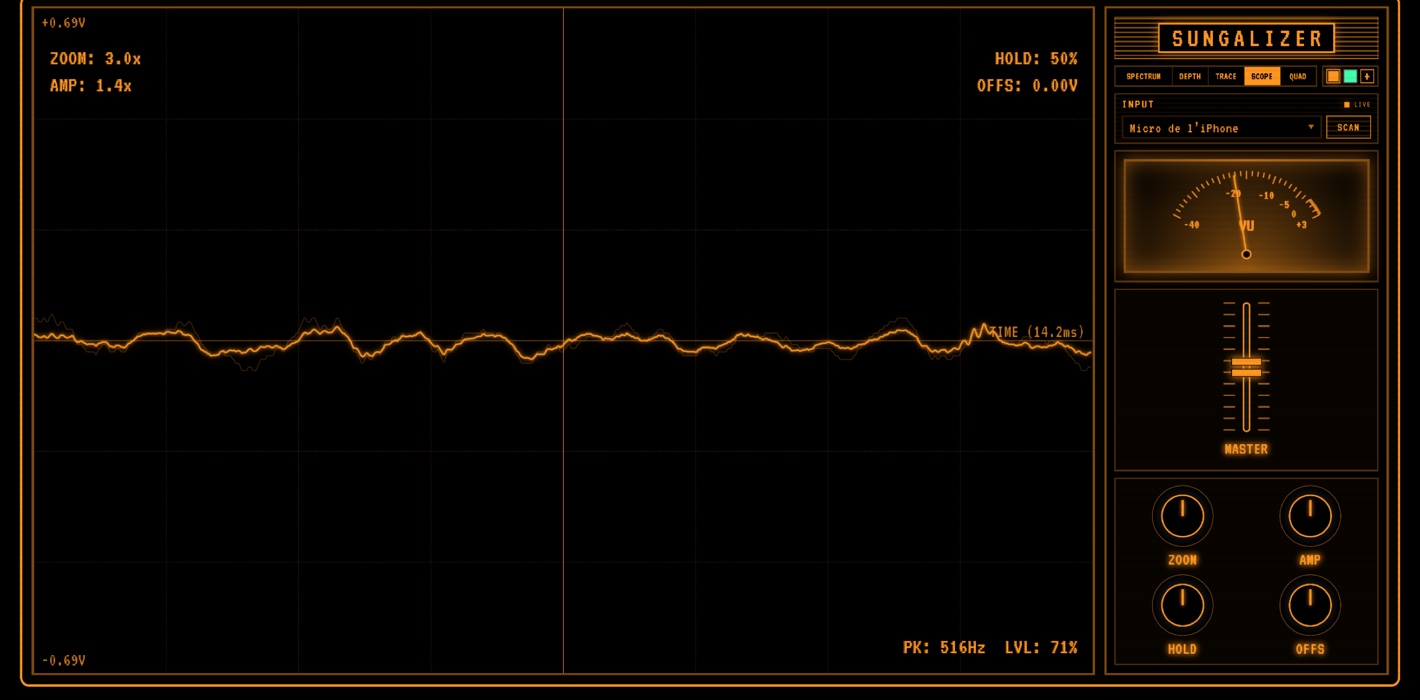Image resolution: width=1420 pixels, height=700 pixels.
Task: Switch to the QUAD view tab
Action: (x=1297, y=76)
